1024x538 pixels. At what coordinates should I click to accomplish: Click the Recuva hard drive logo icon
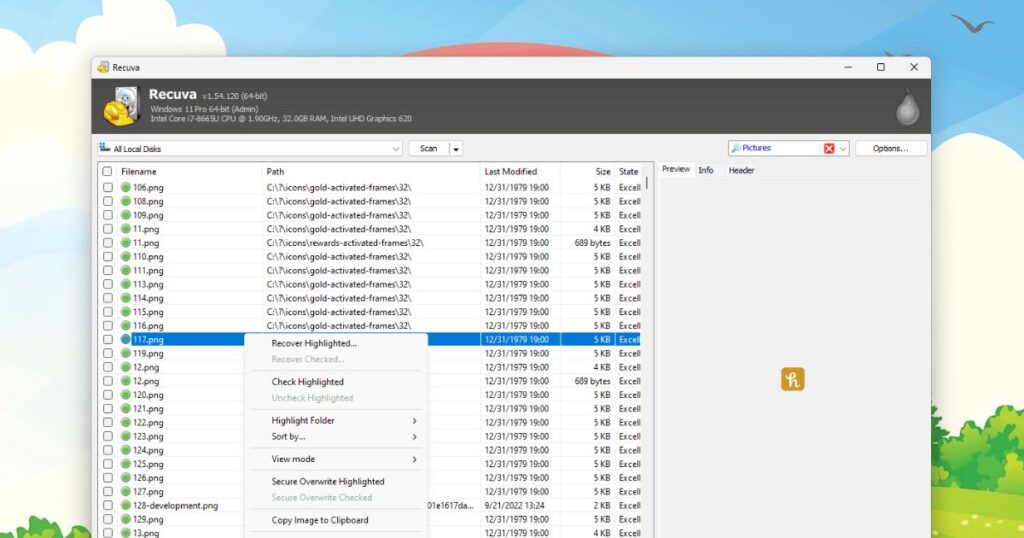tap(123, 106)
